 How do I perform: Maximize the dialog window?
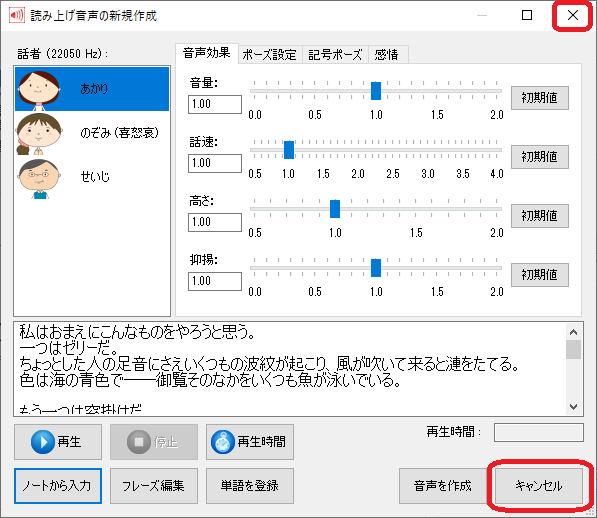coord(527,15)
